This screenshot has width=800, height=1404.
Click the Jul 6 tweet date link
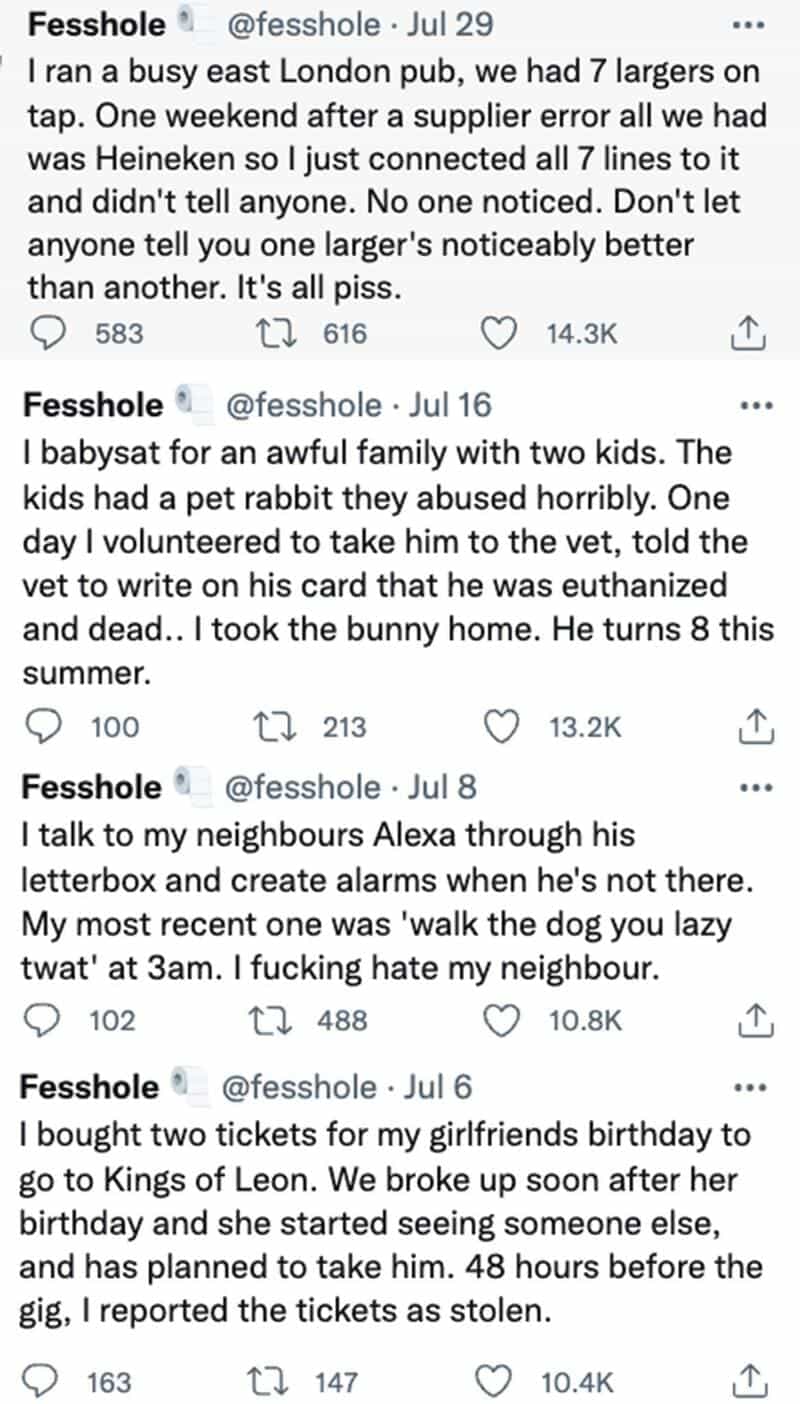(441, 1086)
